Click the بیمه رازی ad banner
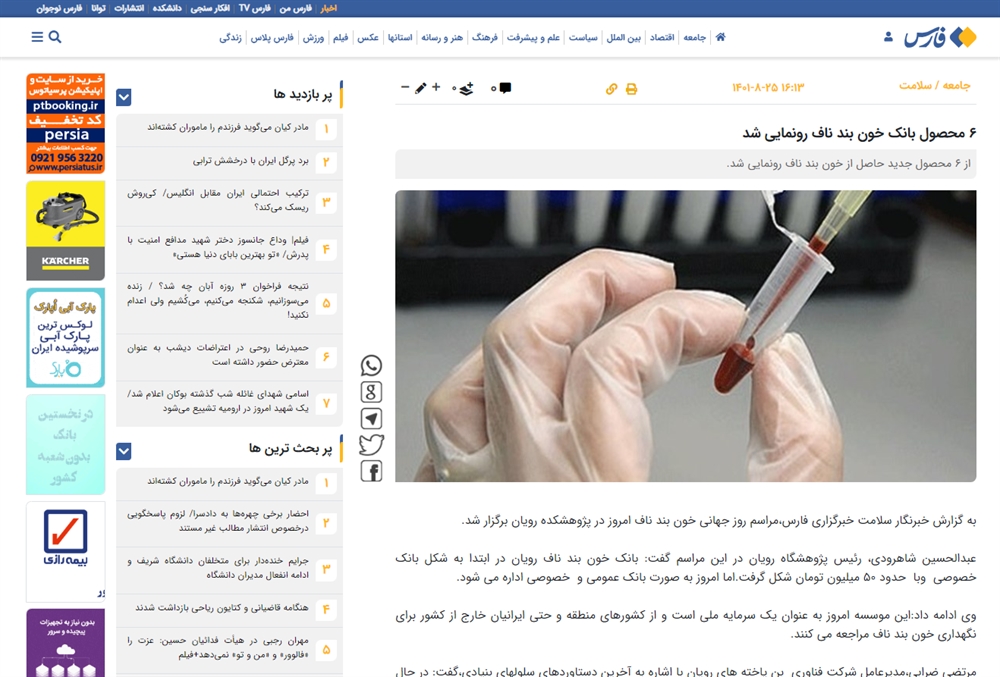The width and height of the screenshot is (1000, 677). [66, 552]
